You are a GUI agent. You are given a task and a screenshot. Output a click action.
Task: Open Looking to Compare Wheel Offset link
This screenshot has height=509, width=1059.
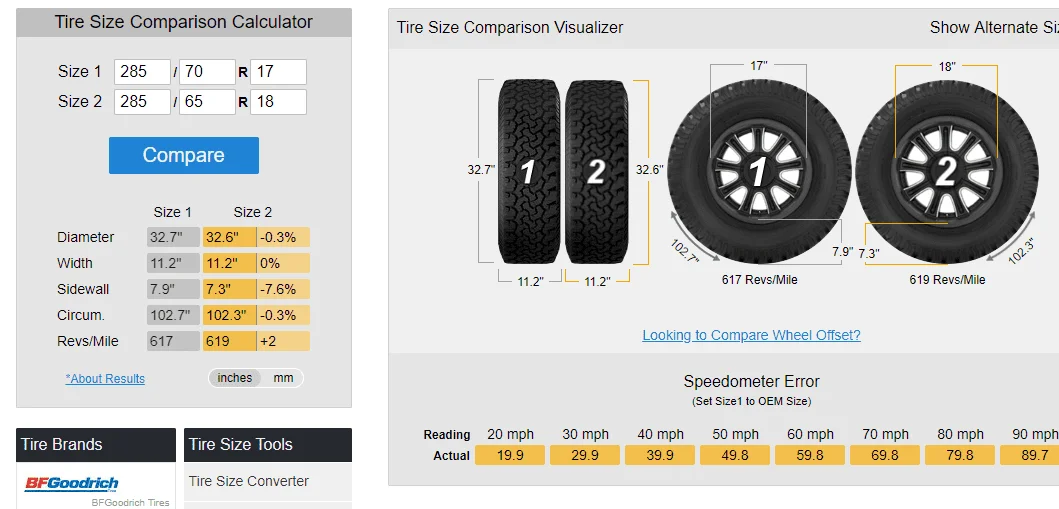point(751,335)
